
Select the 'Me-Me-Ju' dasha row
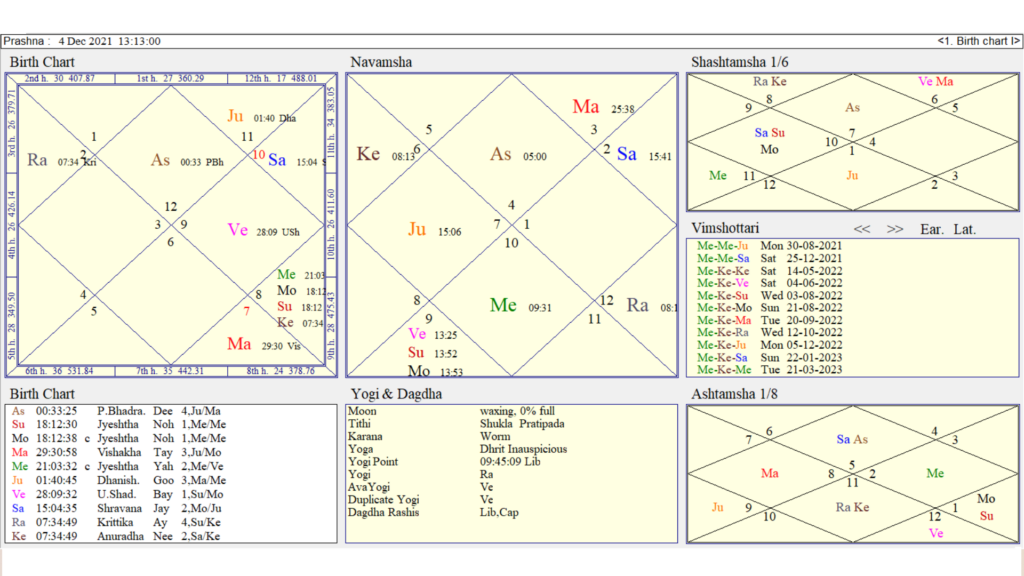pos(769,246)
